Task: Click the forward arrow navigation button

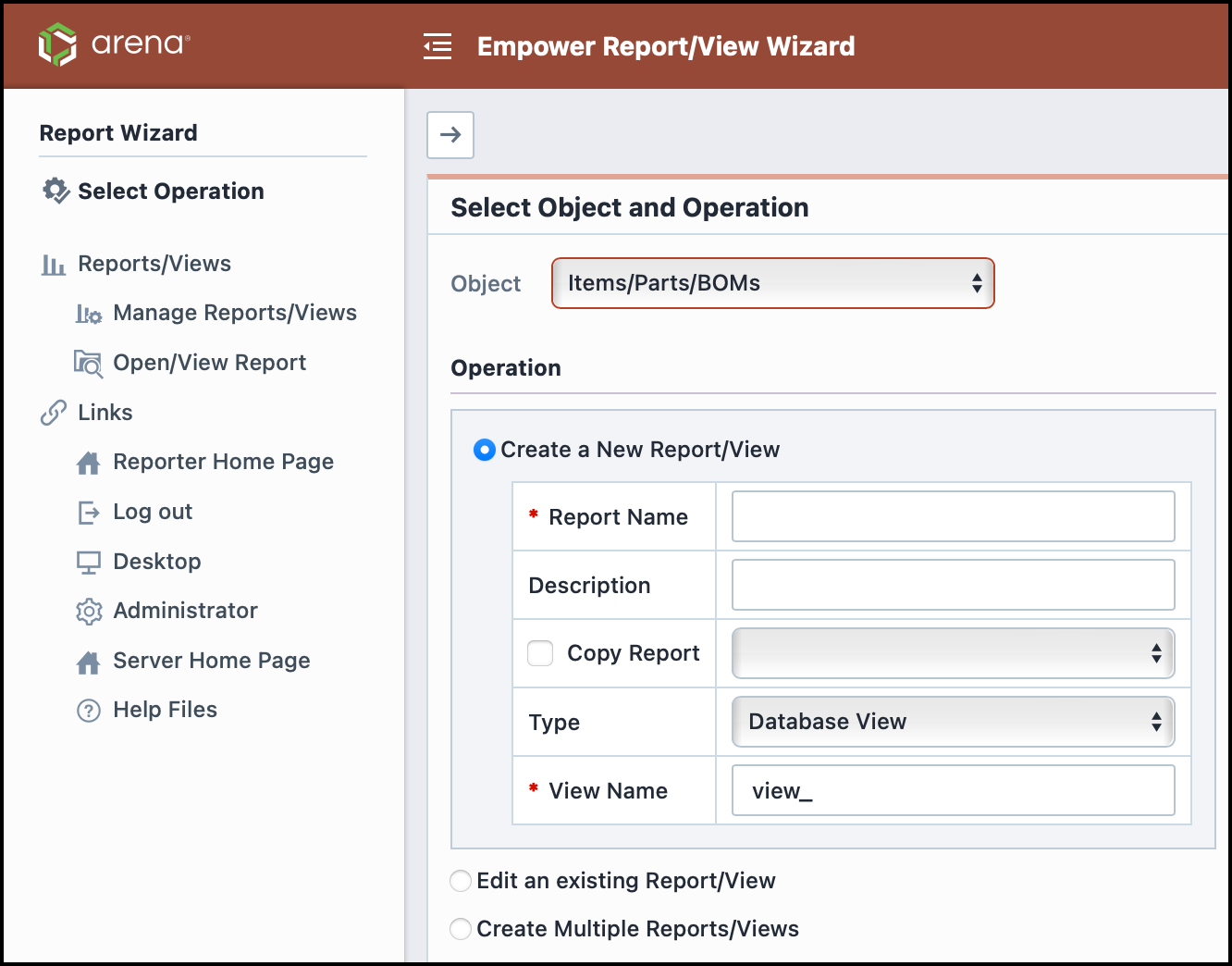Action: click(x=450, y=135)
